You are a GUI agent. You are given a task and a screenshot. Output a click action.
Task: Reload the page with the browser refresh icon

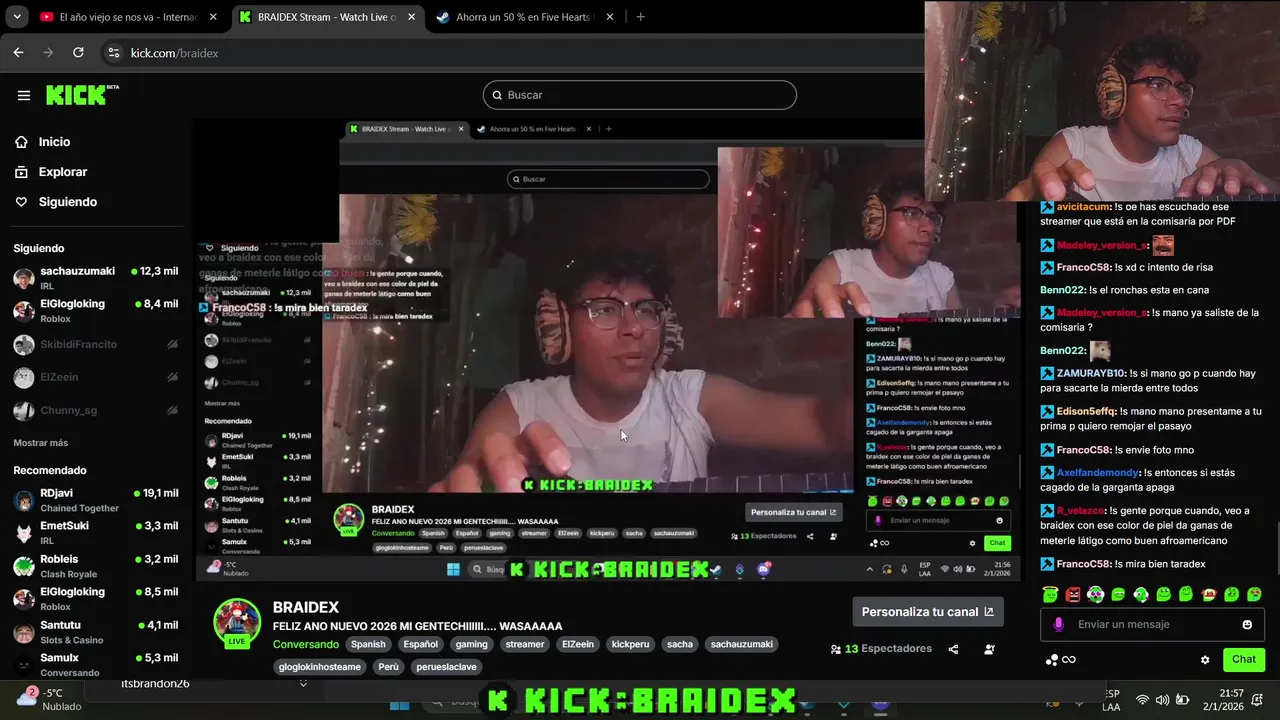click(78, 52)
